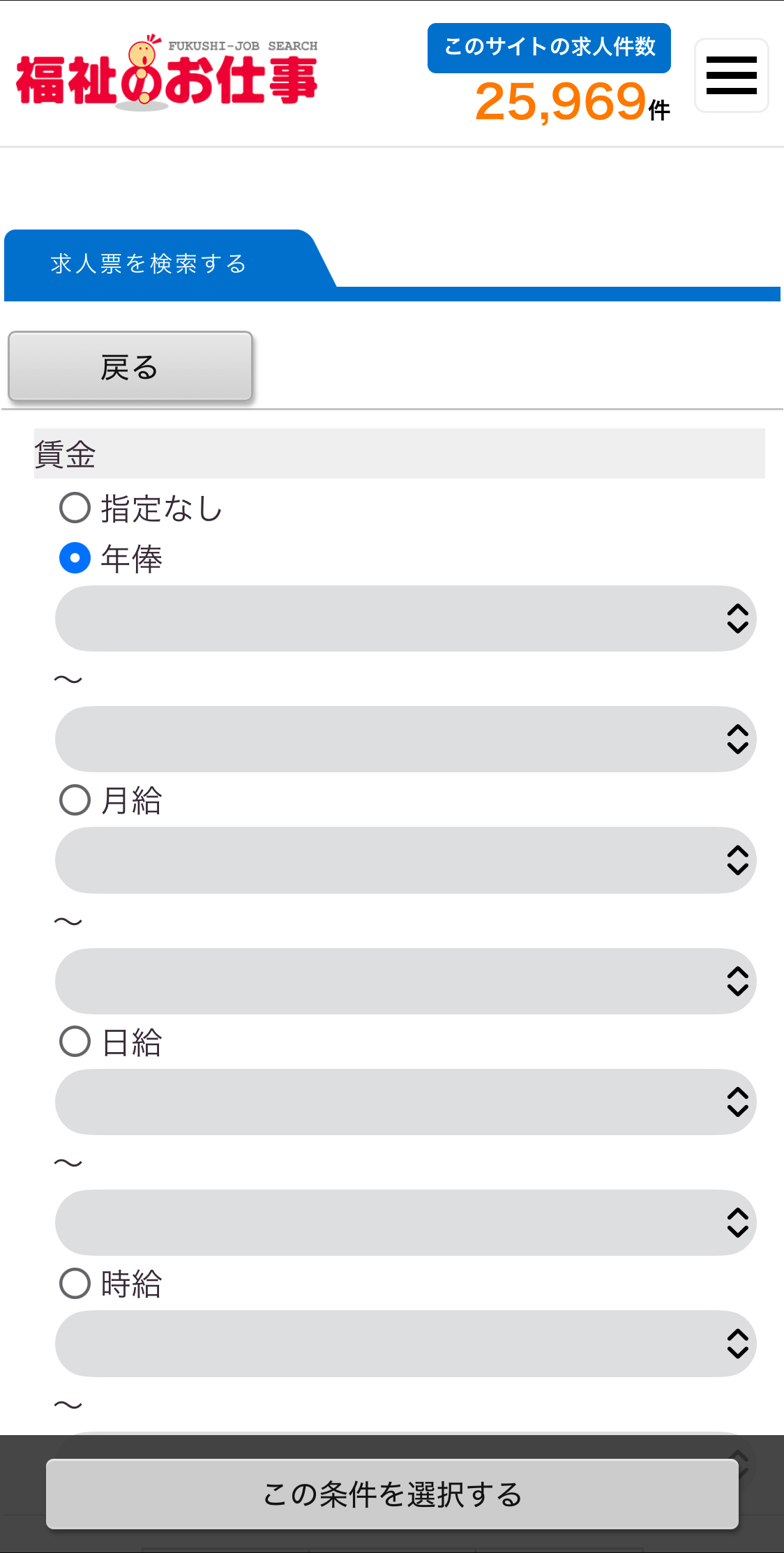Select the 求人票を検索する tab

(149, 264)
